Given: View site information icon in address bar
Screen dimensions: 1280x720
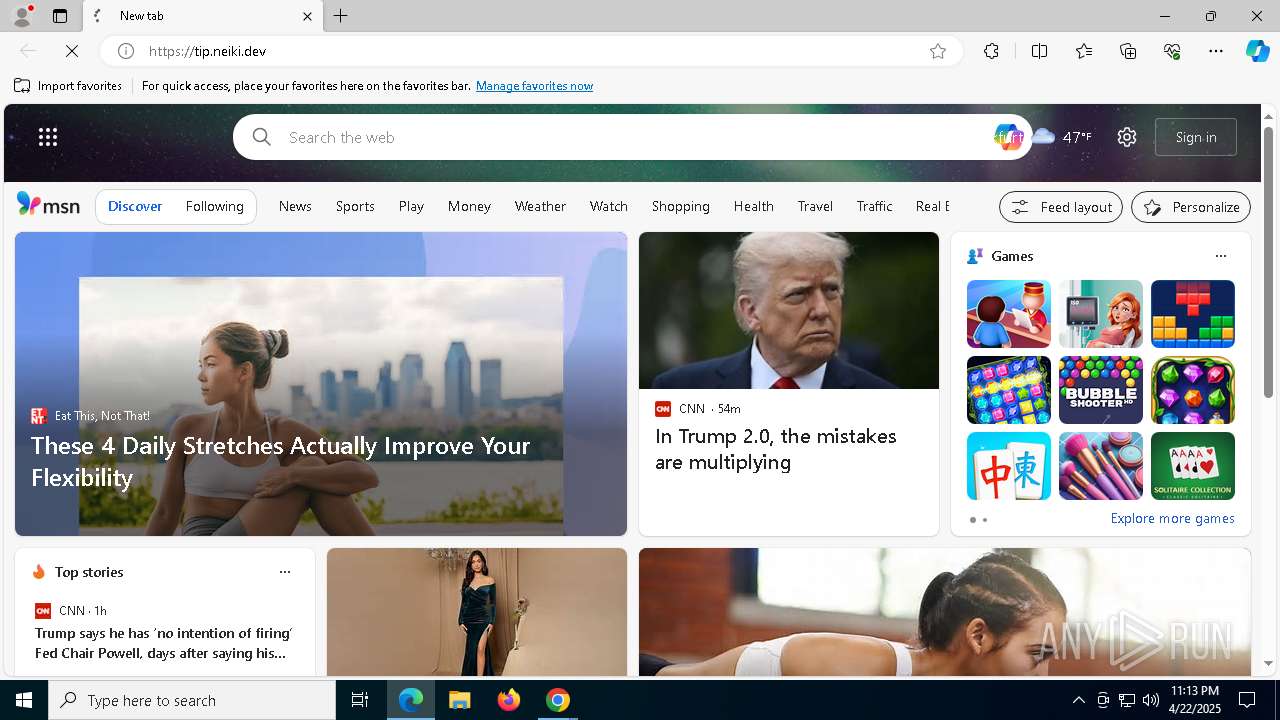Looking at the screenshot, I should click(x=126, y=51).
